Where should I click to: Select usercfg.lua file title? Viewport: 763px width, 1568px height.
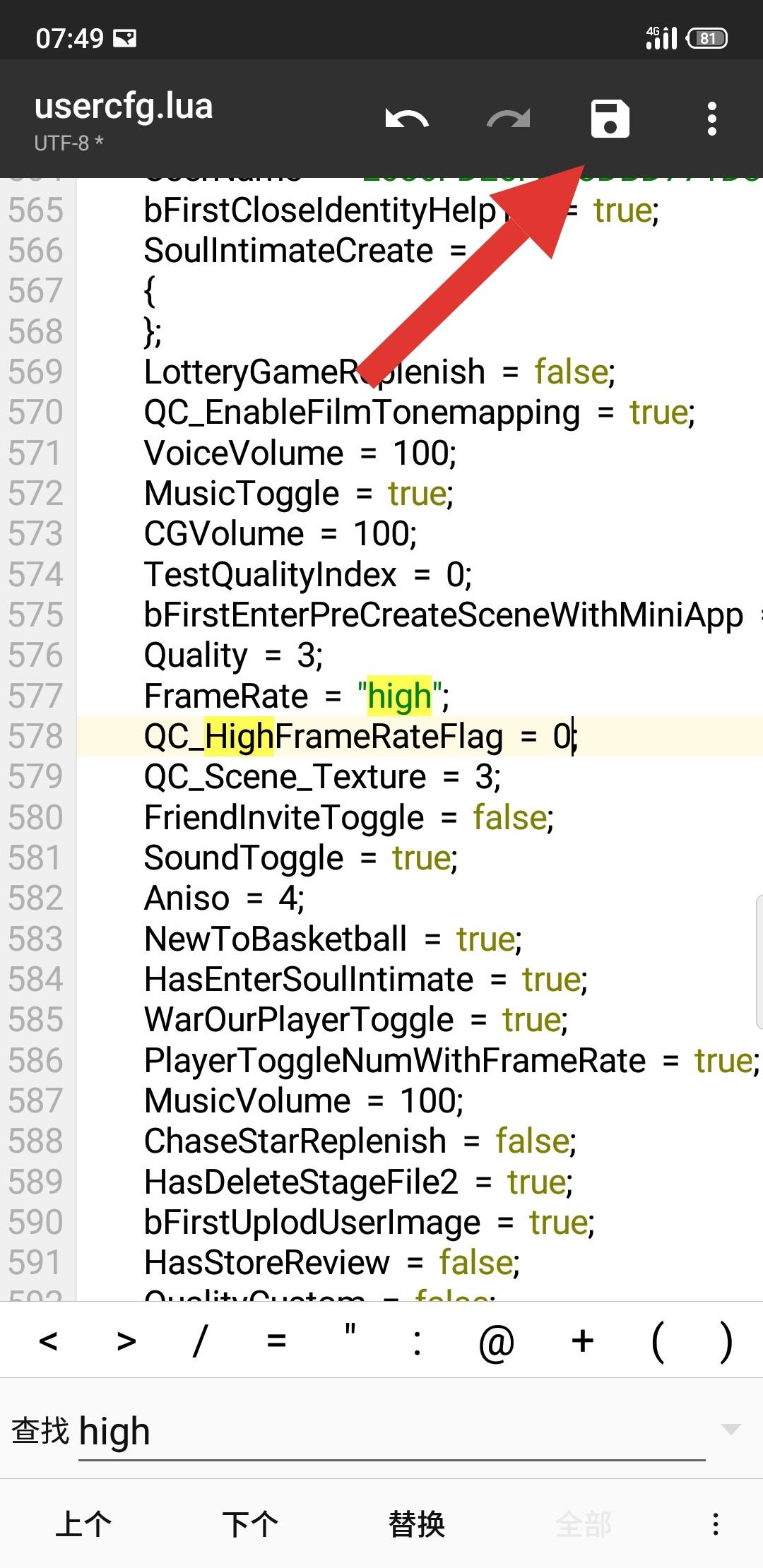(x=124, y=107)
